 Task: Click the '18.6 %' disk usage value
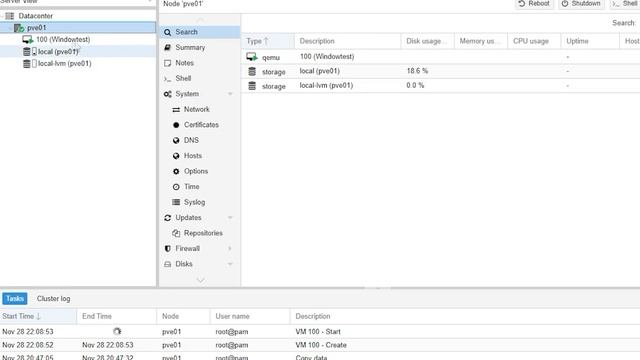pos(417,71)
